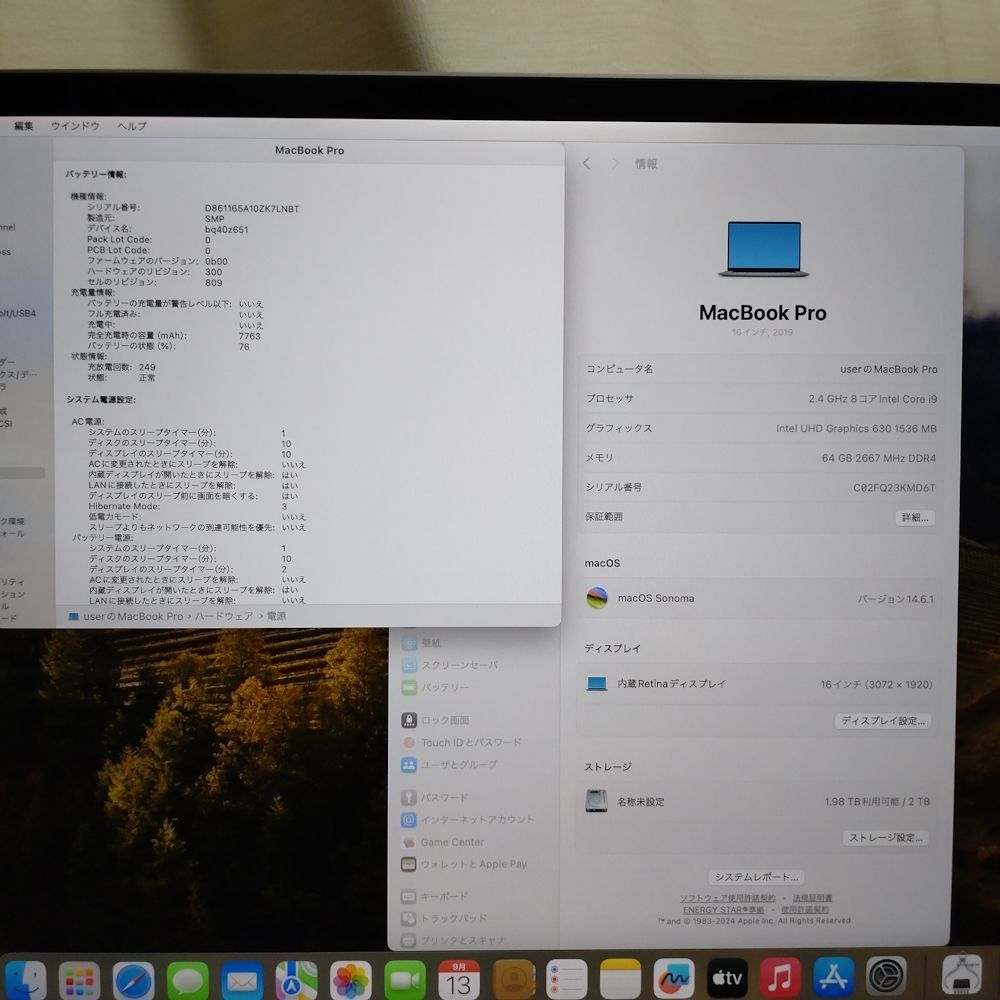Screen dimensions: 1000x1000
Task: Open Mail app in the Dock
Action: point(242,981)
